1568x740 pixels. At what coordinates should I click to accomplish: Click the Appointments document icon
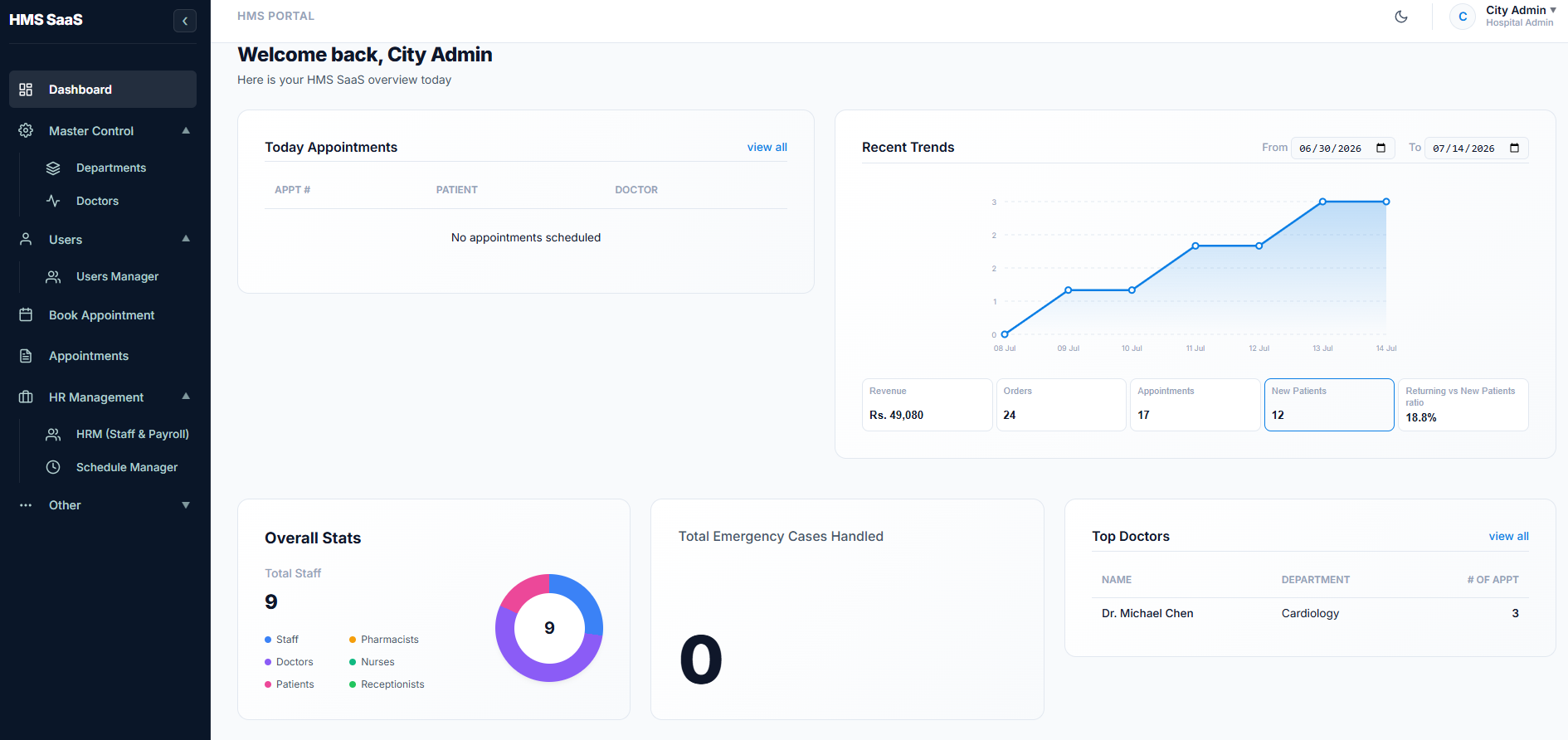tap(26, 356)
